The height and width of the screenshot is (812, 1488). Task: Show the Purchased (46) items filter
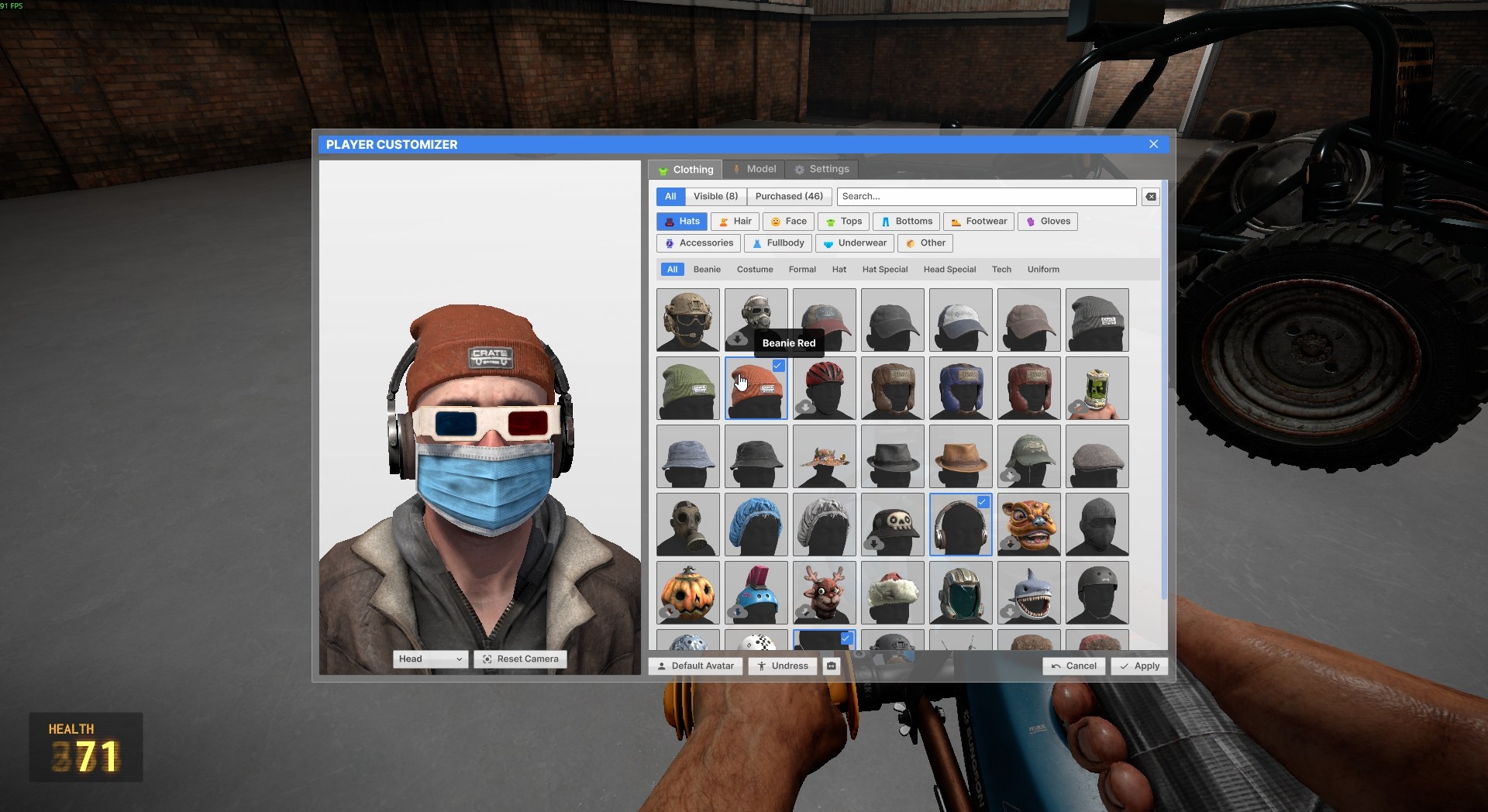(x=789, y=196)
